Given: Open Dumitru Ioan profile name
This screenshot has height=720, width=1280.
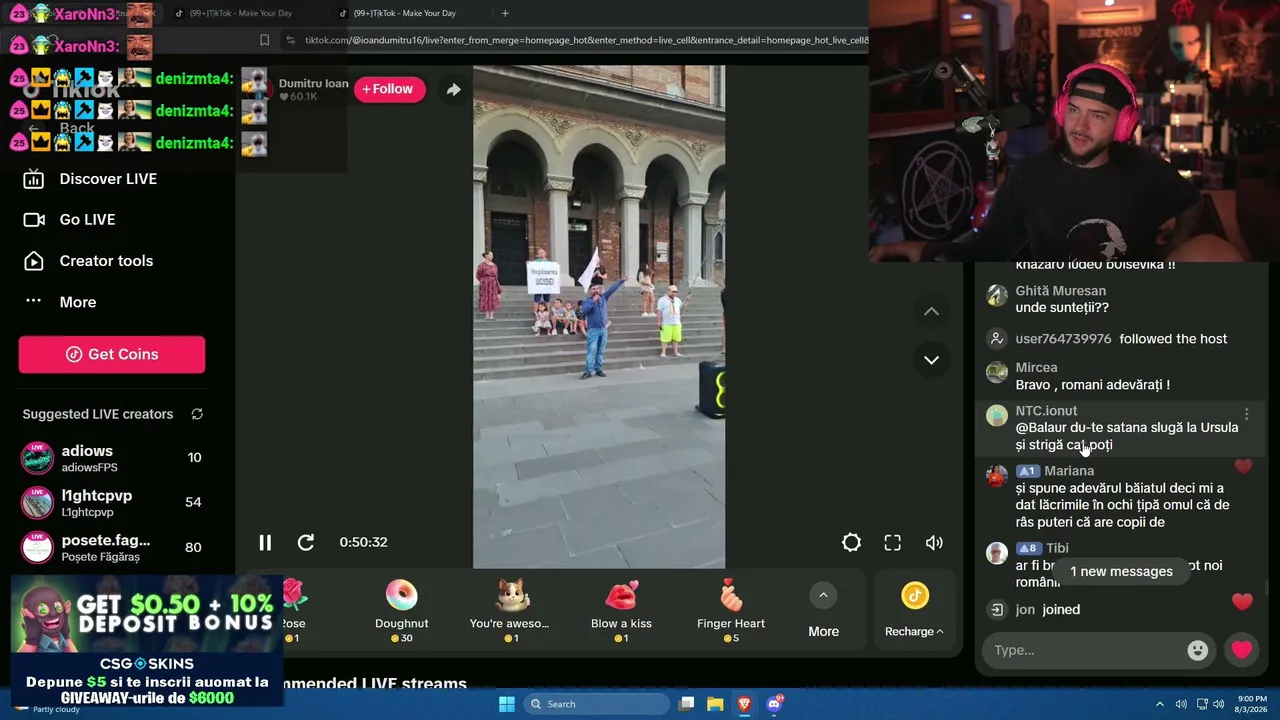Looking at the screenshot, I should click(x=313, y=83).
